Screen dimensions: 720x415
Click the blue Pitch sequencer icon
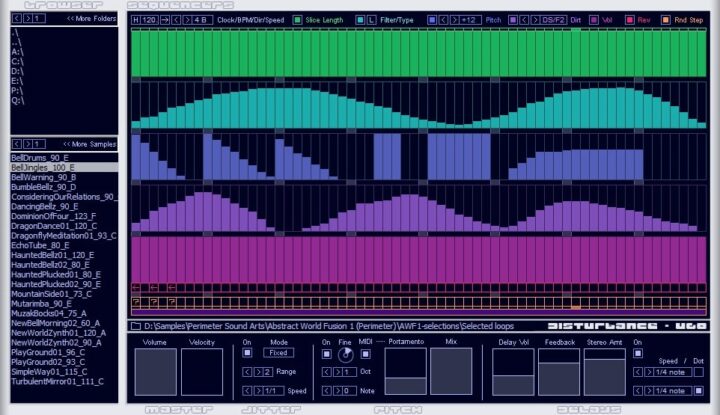tap(432, 19)
